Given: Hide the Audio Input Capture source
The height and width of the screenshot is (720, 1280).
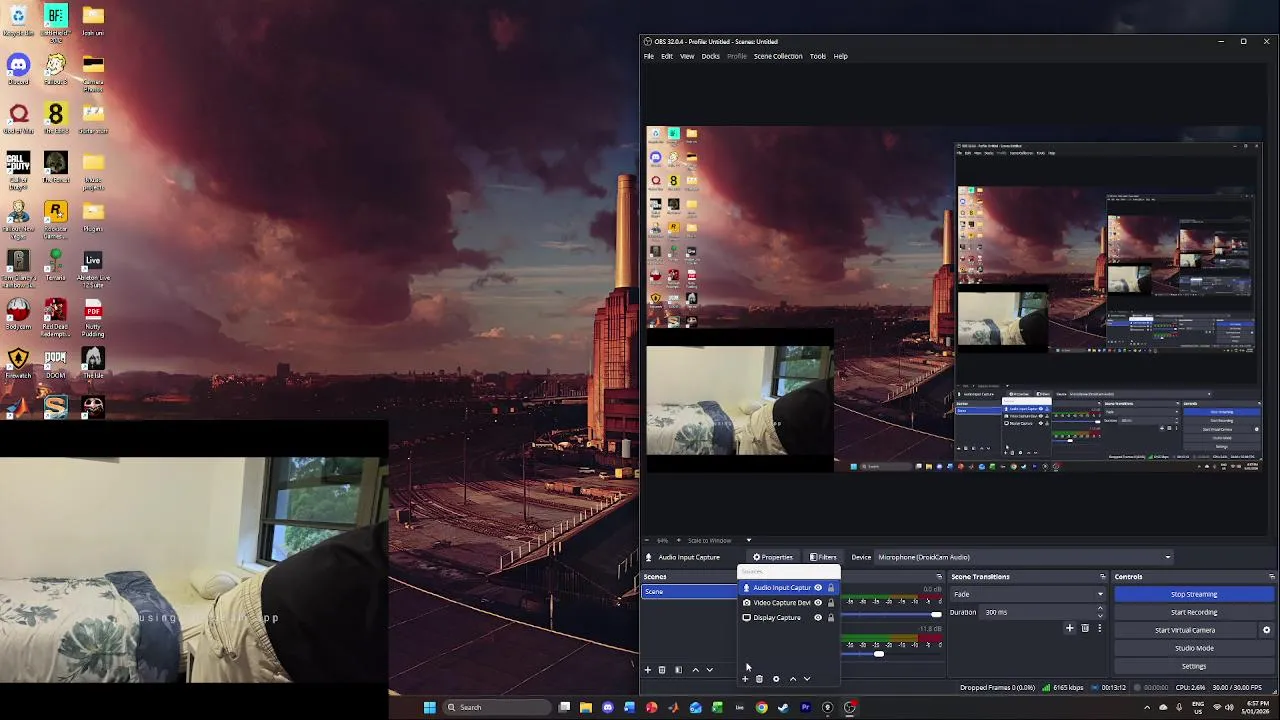Looking at the screenshot, I should tap(818, 588).
